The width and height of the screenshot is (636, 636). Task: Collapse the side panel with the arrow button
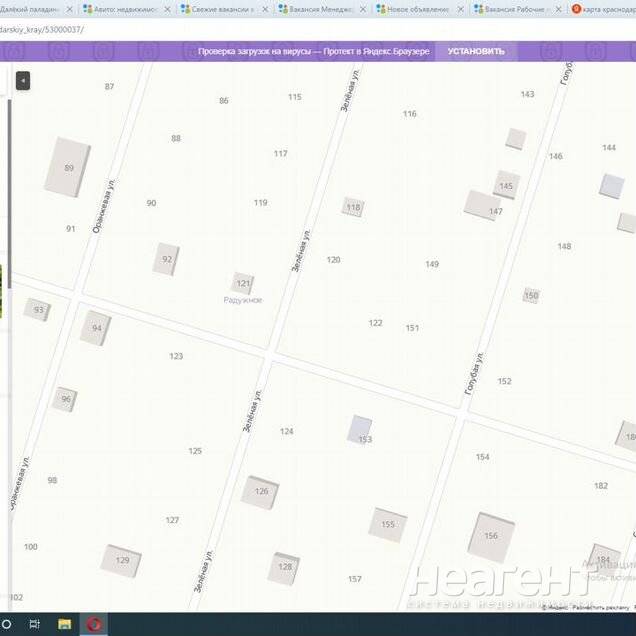(x=23, y=81)
